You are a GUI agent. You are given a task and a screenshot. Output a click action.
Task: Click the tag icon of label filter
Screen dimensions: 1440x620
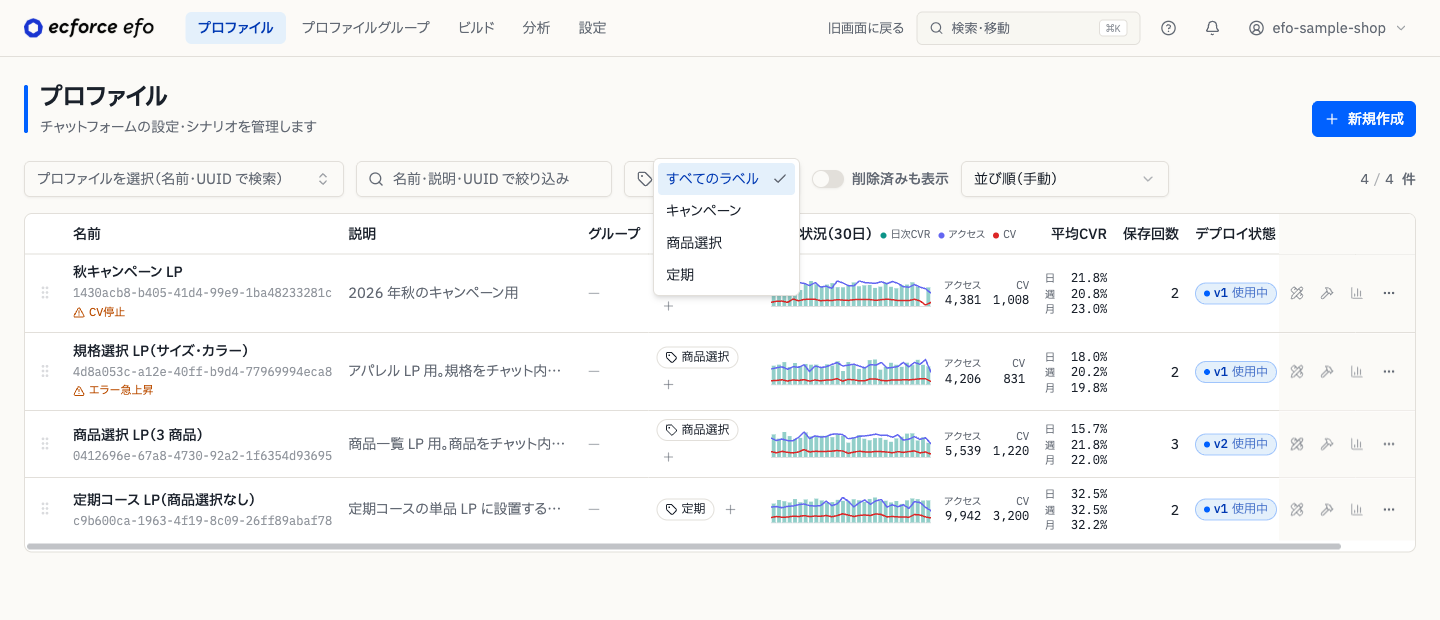(x=645, y=179)
